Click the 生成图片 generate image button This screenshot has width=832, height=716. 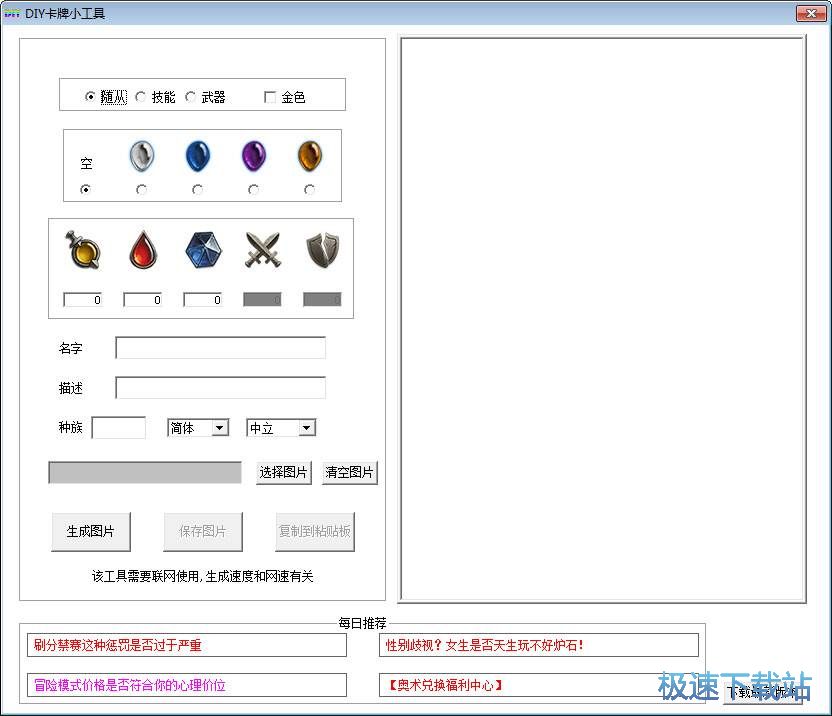click(91, 532)
